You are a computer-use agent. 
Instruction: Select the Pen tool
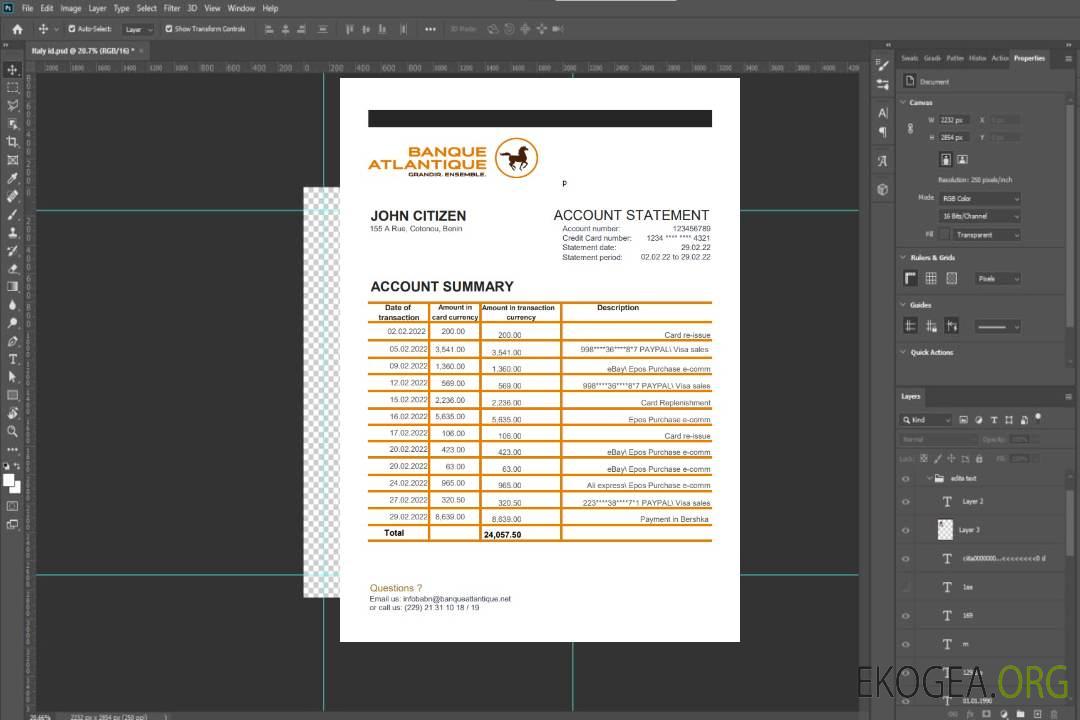point(13,341)
